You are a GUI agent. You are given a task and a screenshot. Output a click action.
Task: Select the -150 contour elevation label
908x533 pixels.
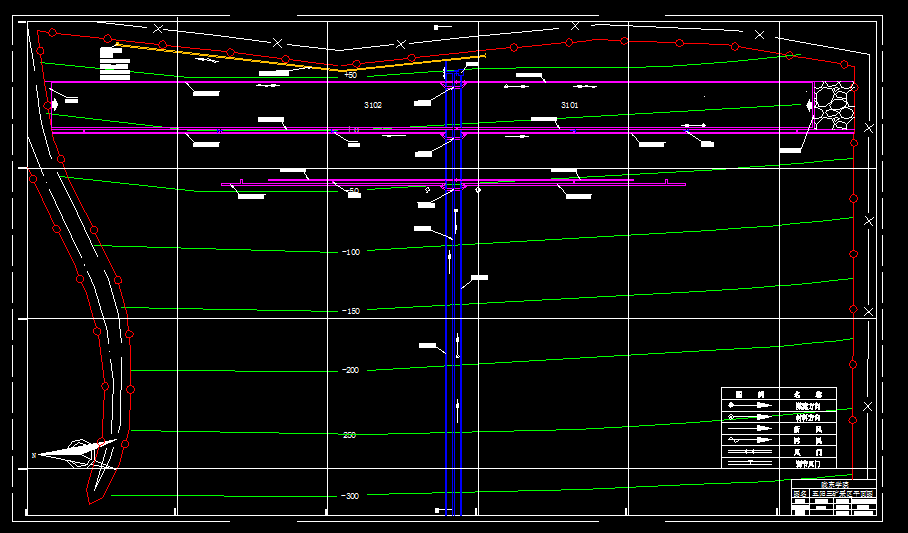pos(351,311)
